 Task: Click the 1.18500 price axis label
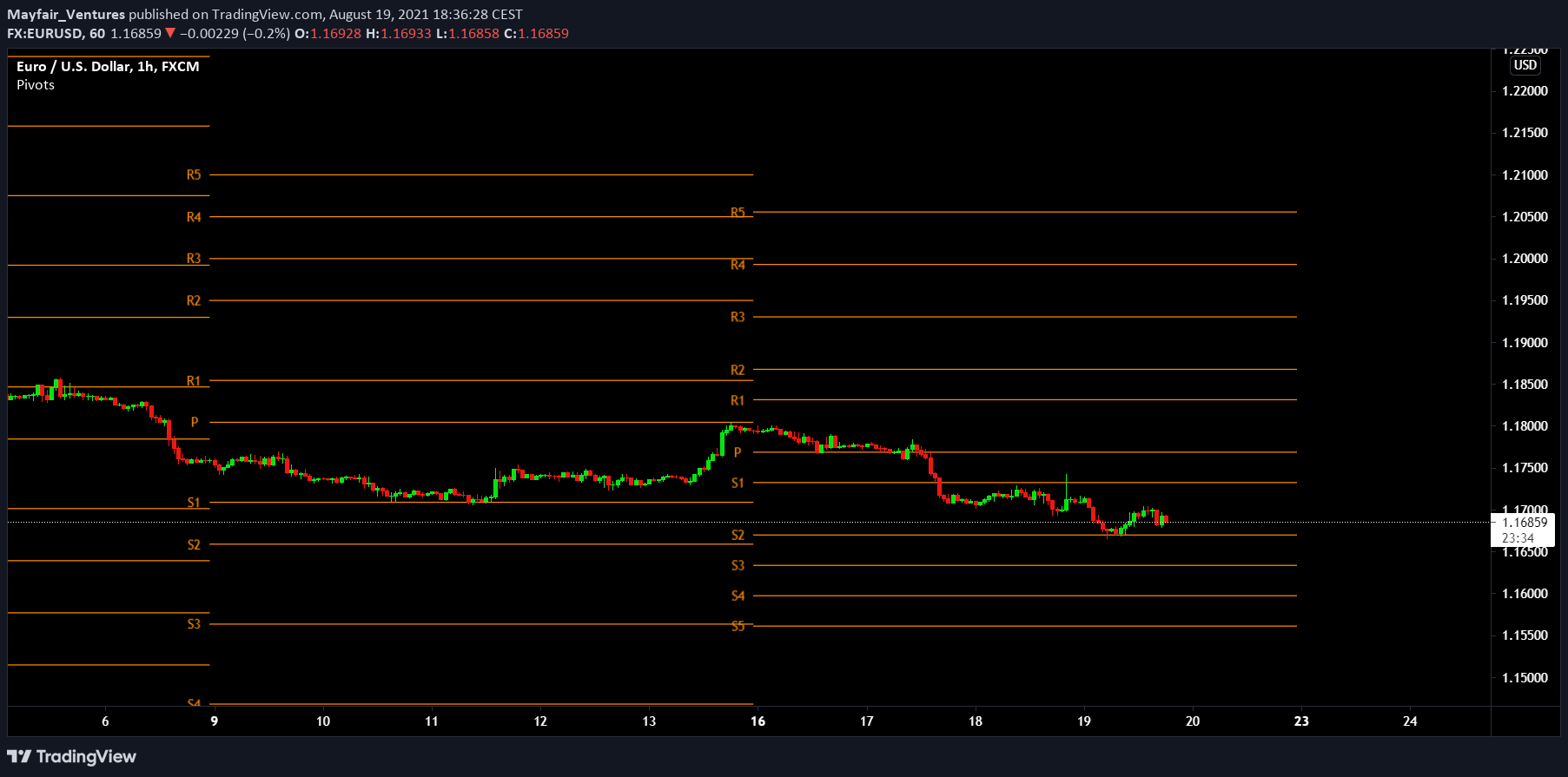[1525, 385]
